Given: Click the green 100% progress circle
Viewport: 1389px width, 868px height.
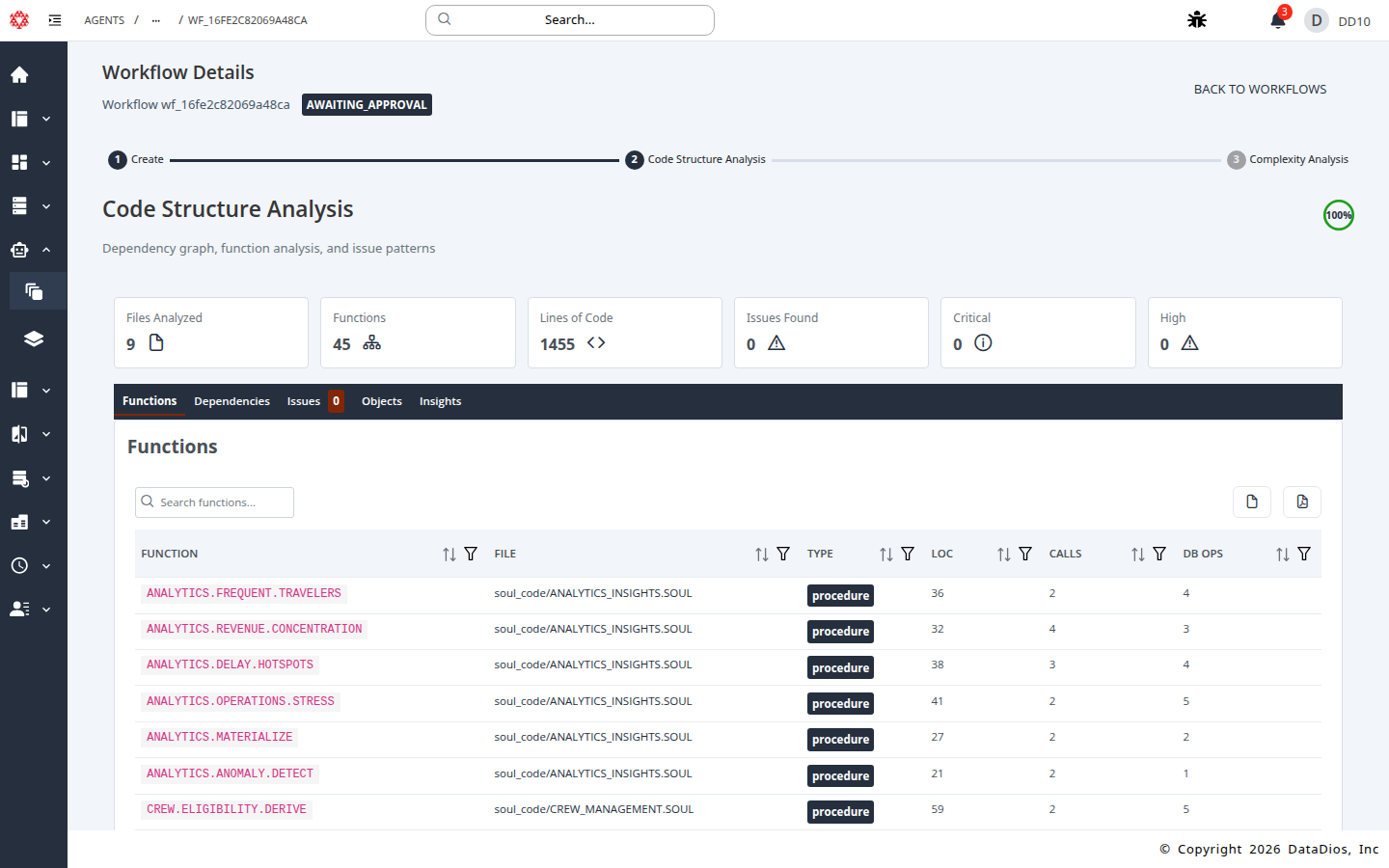Looking at the screenshot, I should click(1338, 215).
